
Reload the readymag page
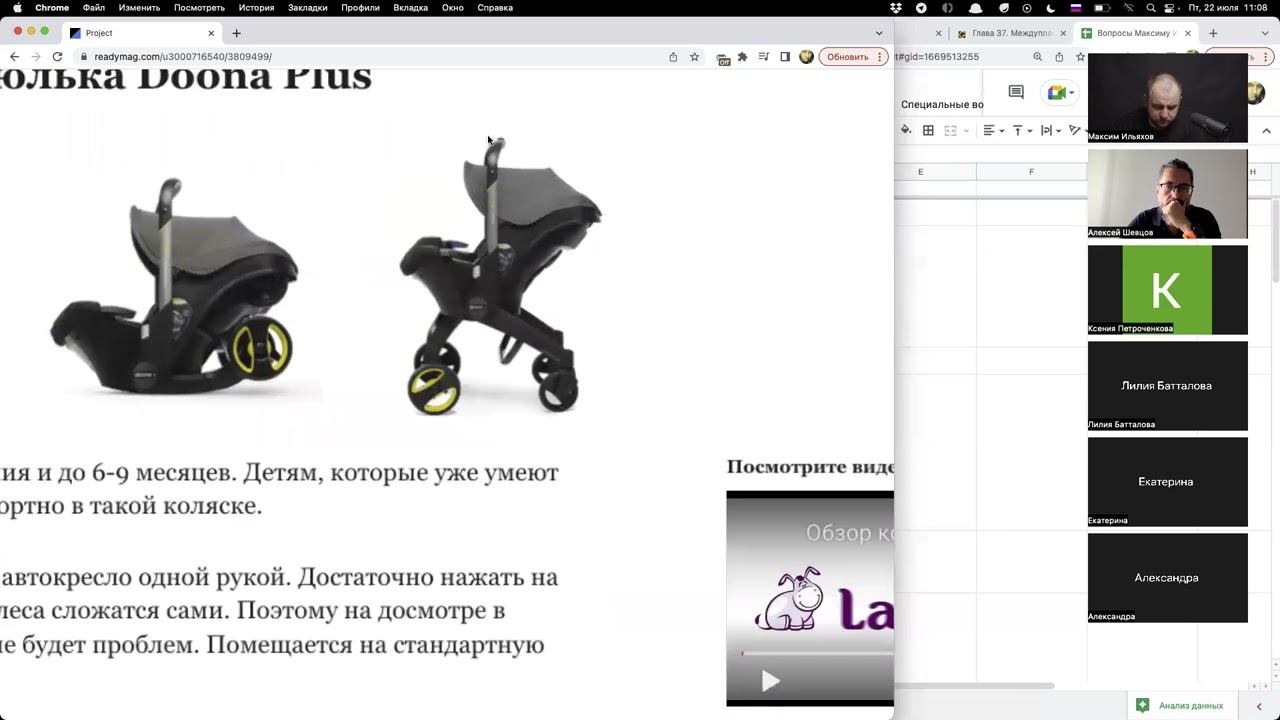pos(57,57)
